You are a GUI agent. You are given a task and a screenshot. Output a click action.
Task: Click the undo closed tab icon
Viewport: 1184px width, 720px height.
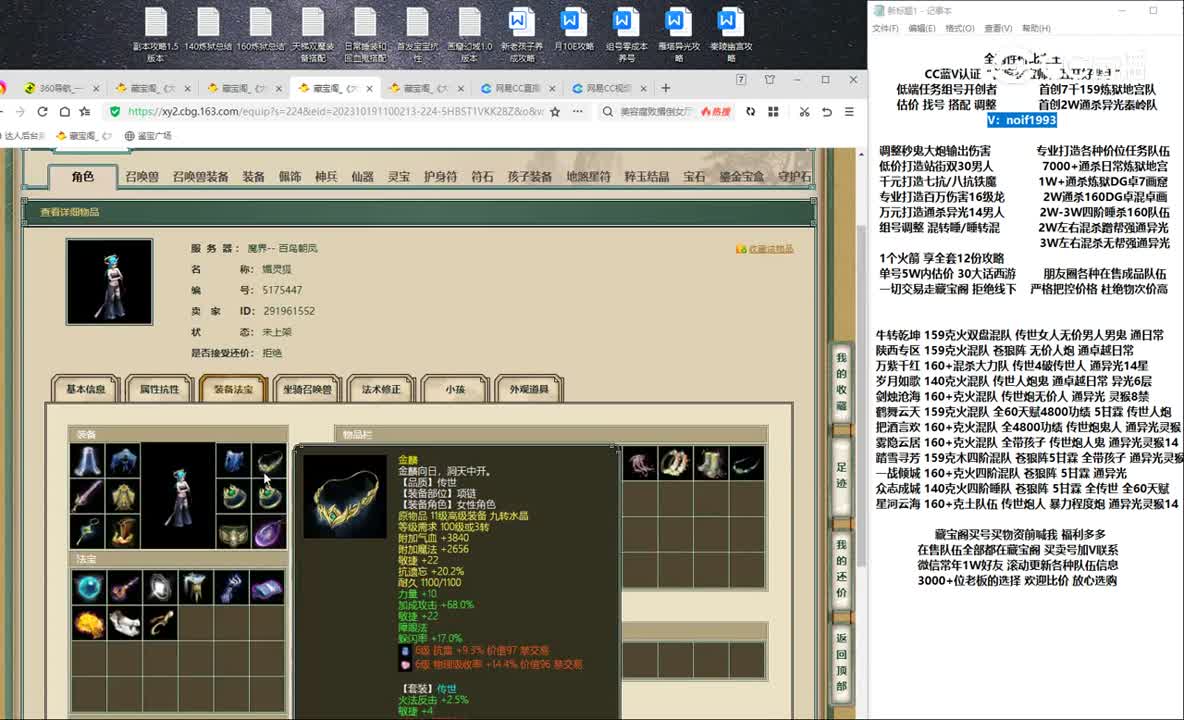(827, 112)
